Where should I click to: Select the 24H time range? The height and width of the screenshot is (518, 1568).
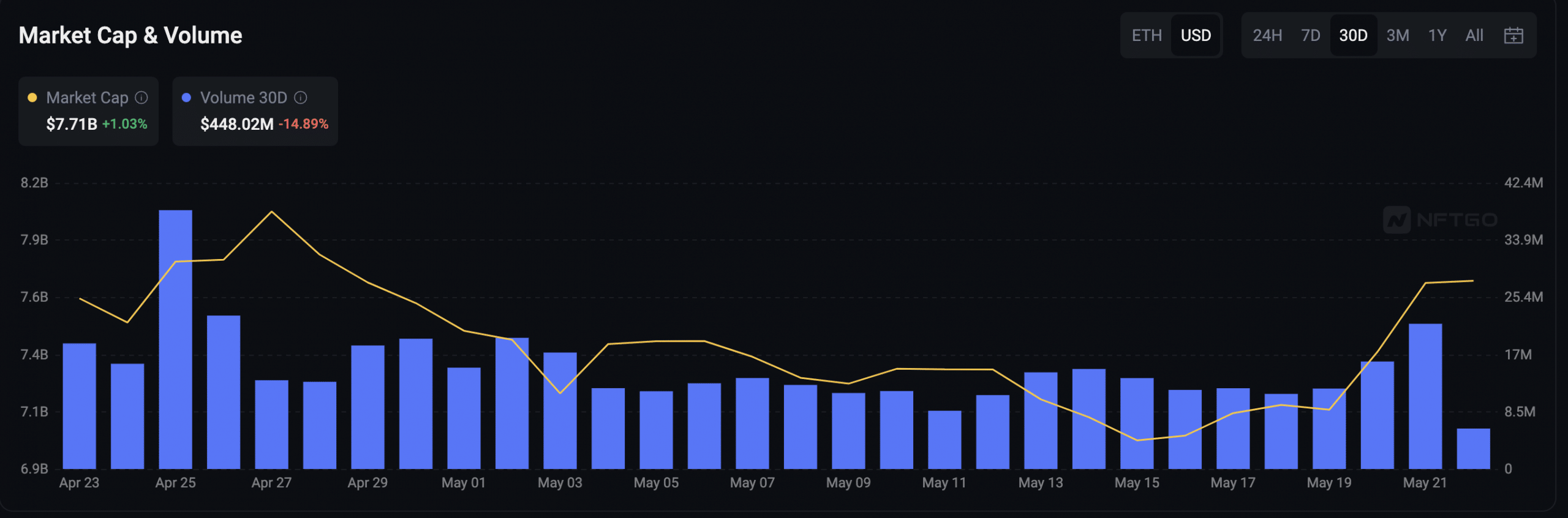pos(1267,36)
